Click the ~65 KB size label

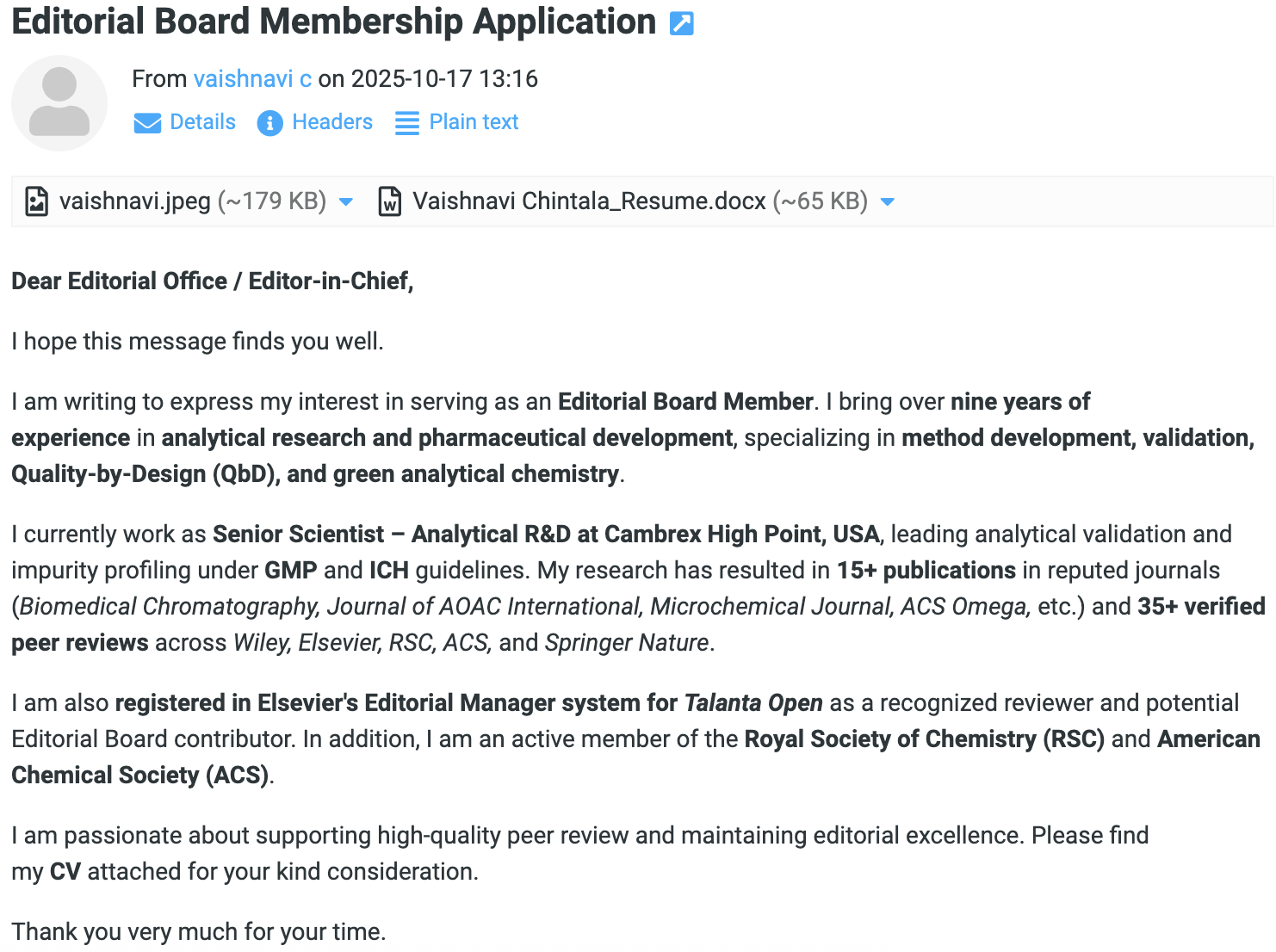pyautogui.click(x=820, y=201)
